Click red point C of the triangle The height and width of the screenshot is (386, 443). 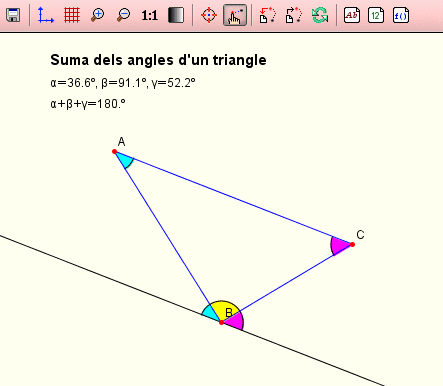click(x=352, y=245)
